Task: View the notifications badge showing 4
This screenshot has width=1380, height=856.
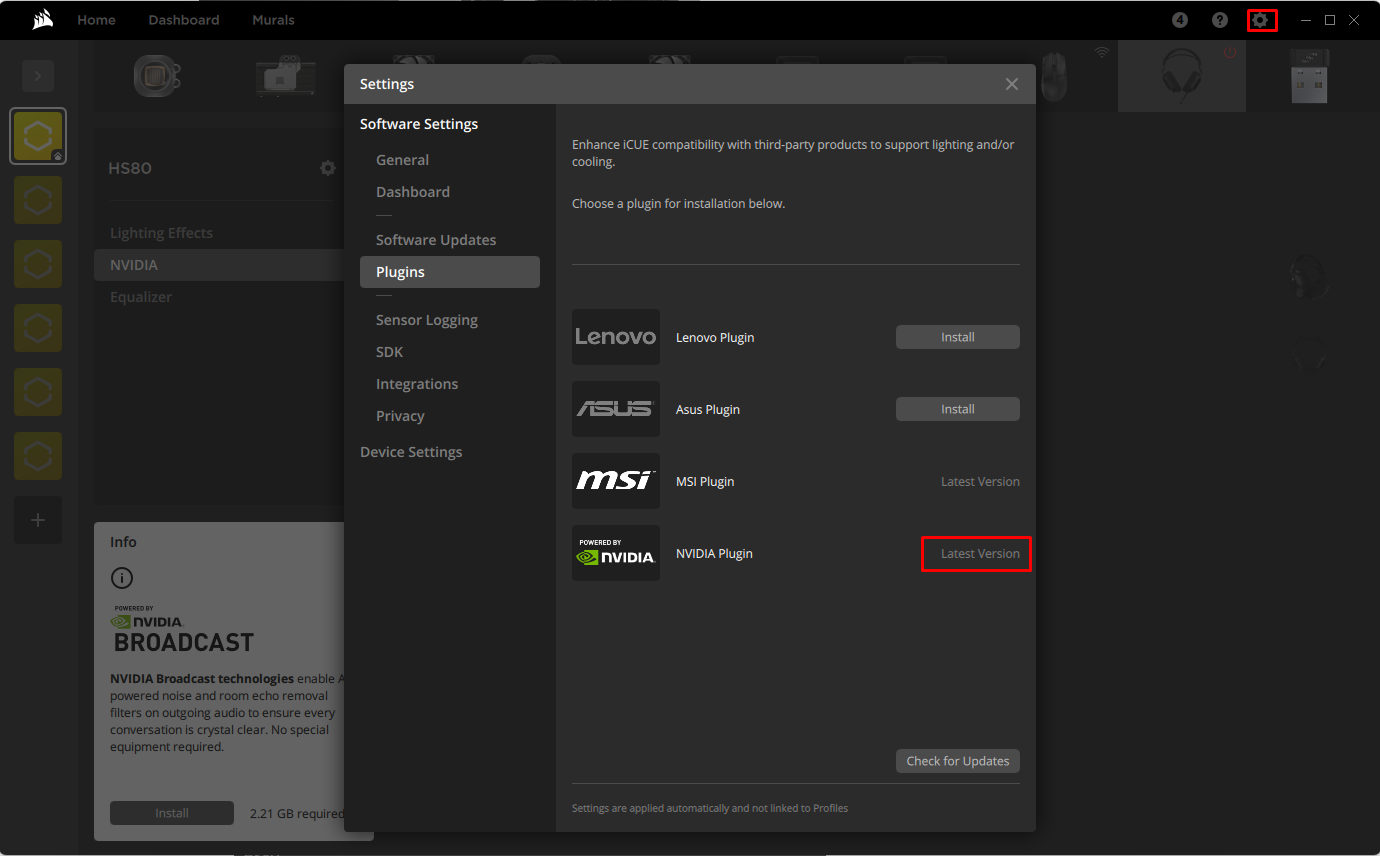Action: 1180,20
